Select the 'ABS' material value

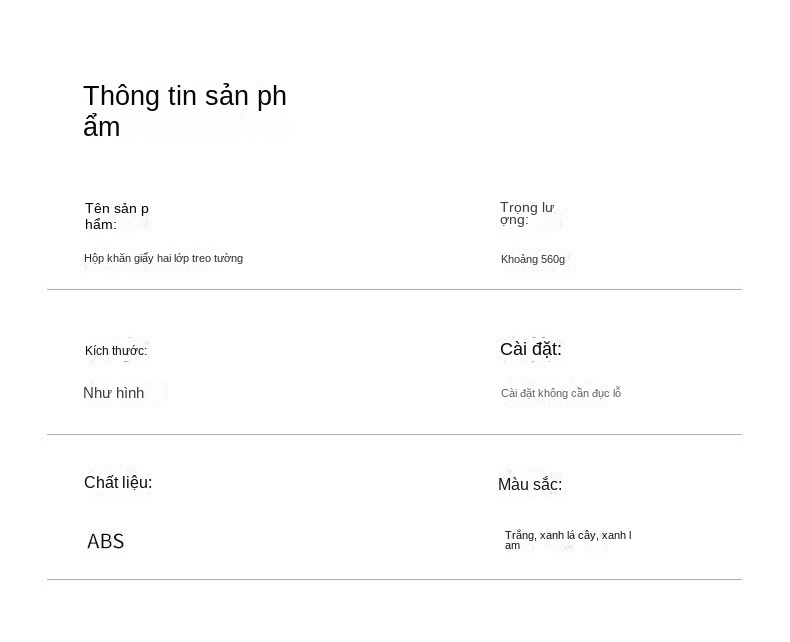[x=106, y=542]
